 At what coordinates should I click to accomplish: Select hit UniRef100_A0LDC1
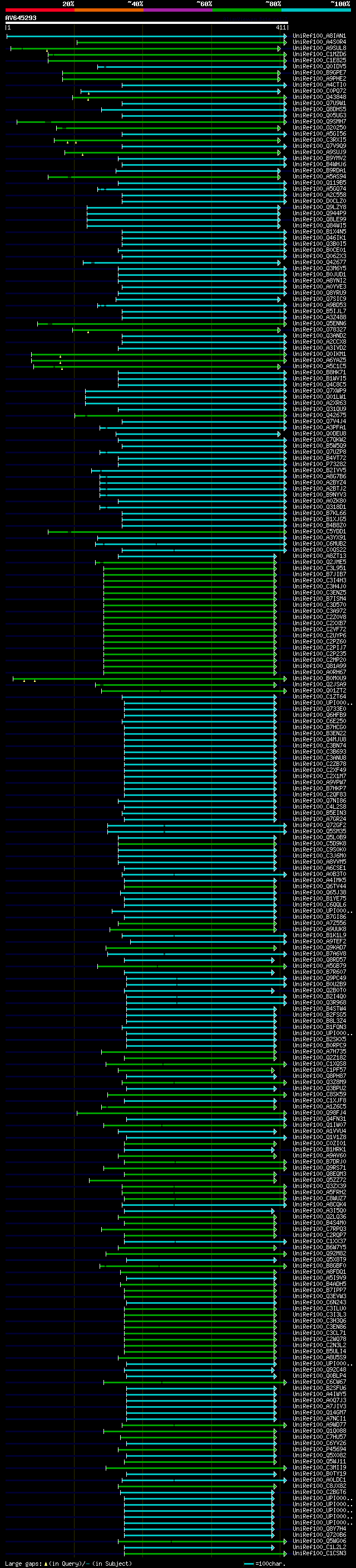pyautogui.click(x=319, y=1480)
